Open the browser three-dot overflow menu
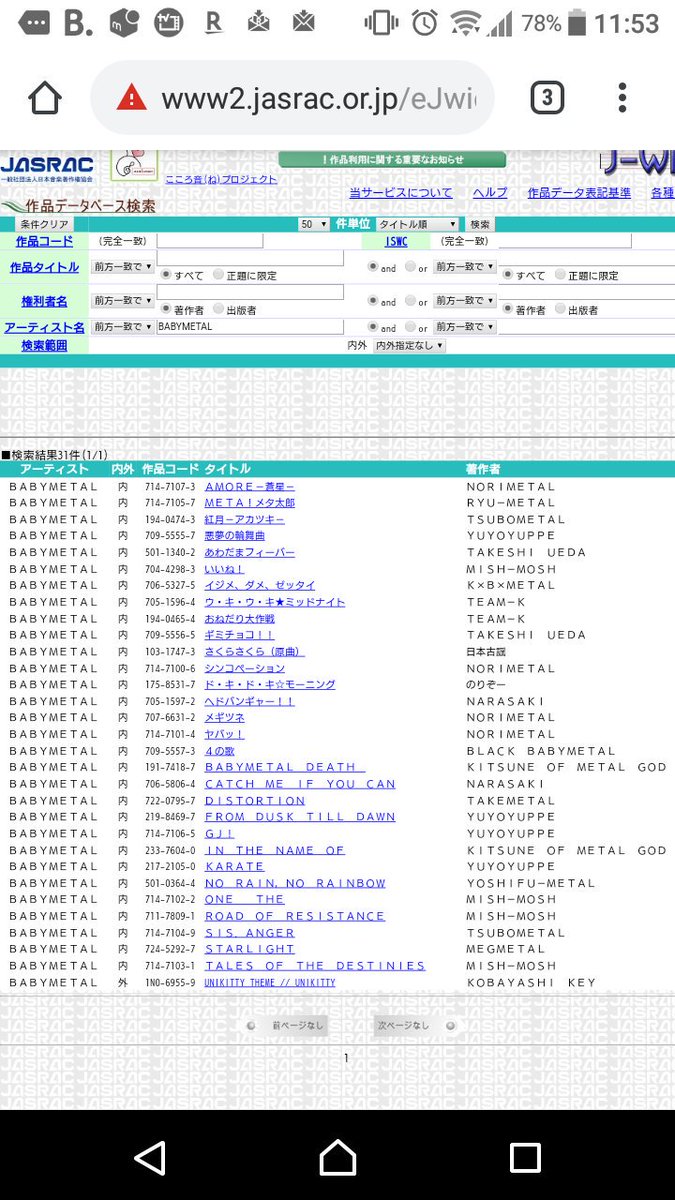The width and height of the screenshot is (675, 1200). [x=622, y=98]
